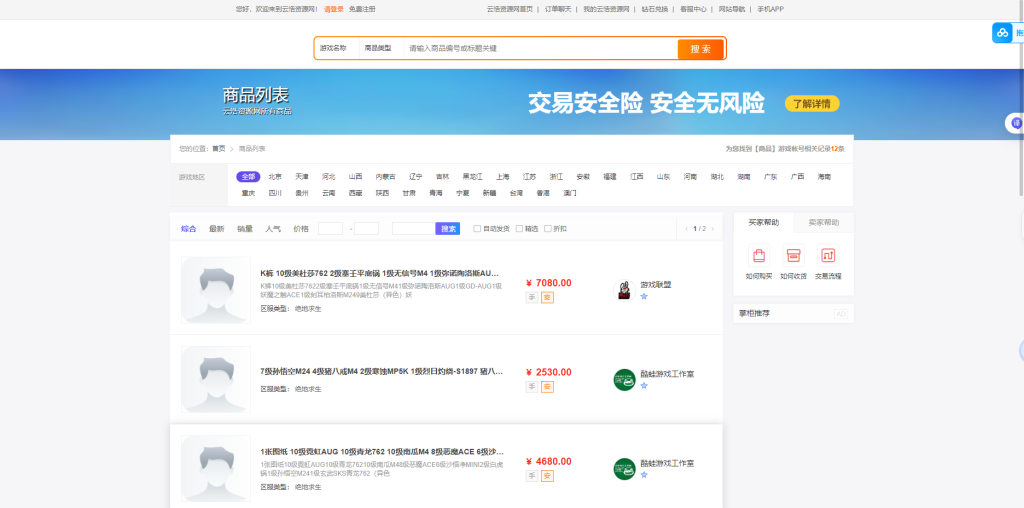The width and height of the screenshot is (1024, 508).
Task: Check the 精选 checkbox
Action: point(519,229)
